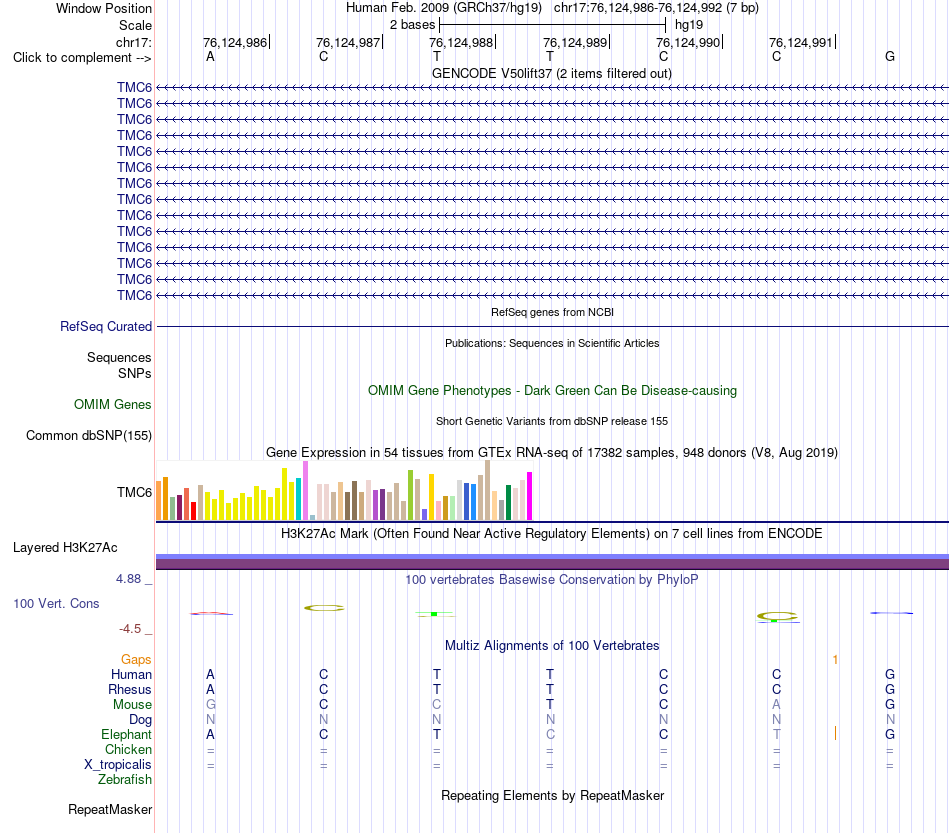
Task: Click the Sequences track label
Action: 119,357
